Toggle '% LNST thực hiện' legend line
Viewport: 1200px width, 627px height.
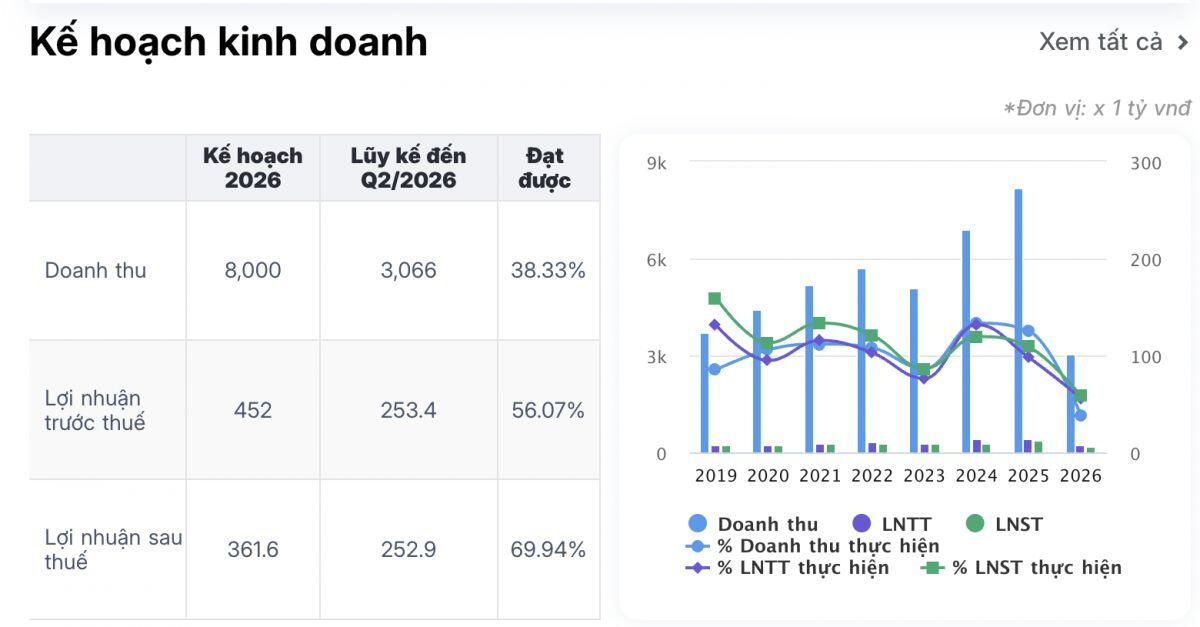(x=1021, y=568)
